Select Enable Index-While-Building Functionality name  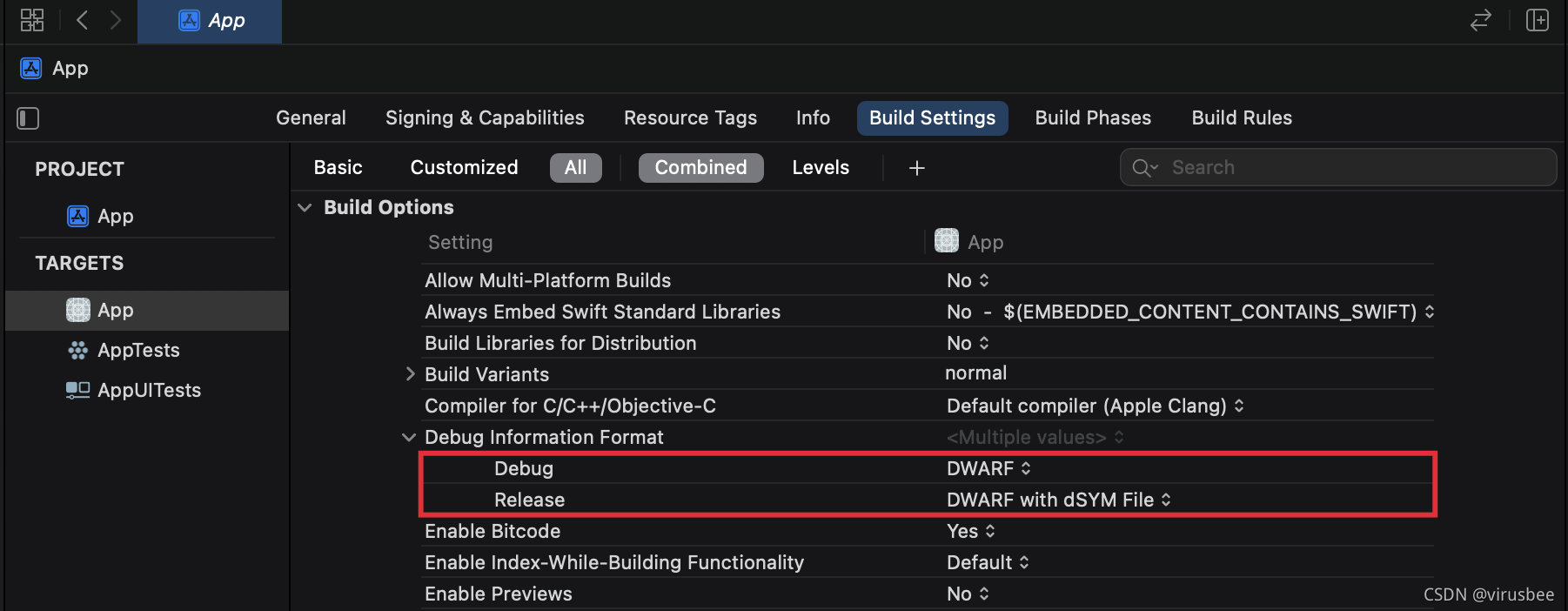tap(614, 562)
